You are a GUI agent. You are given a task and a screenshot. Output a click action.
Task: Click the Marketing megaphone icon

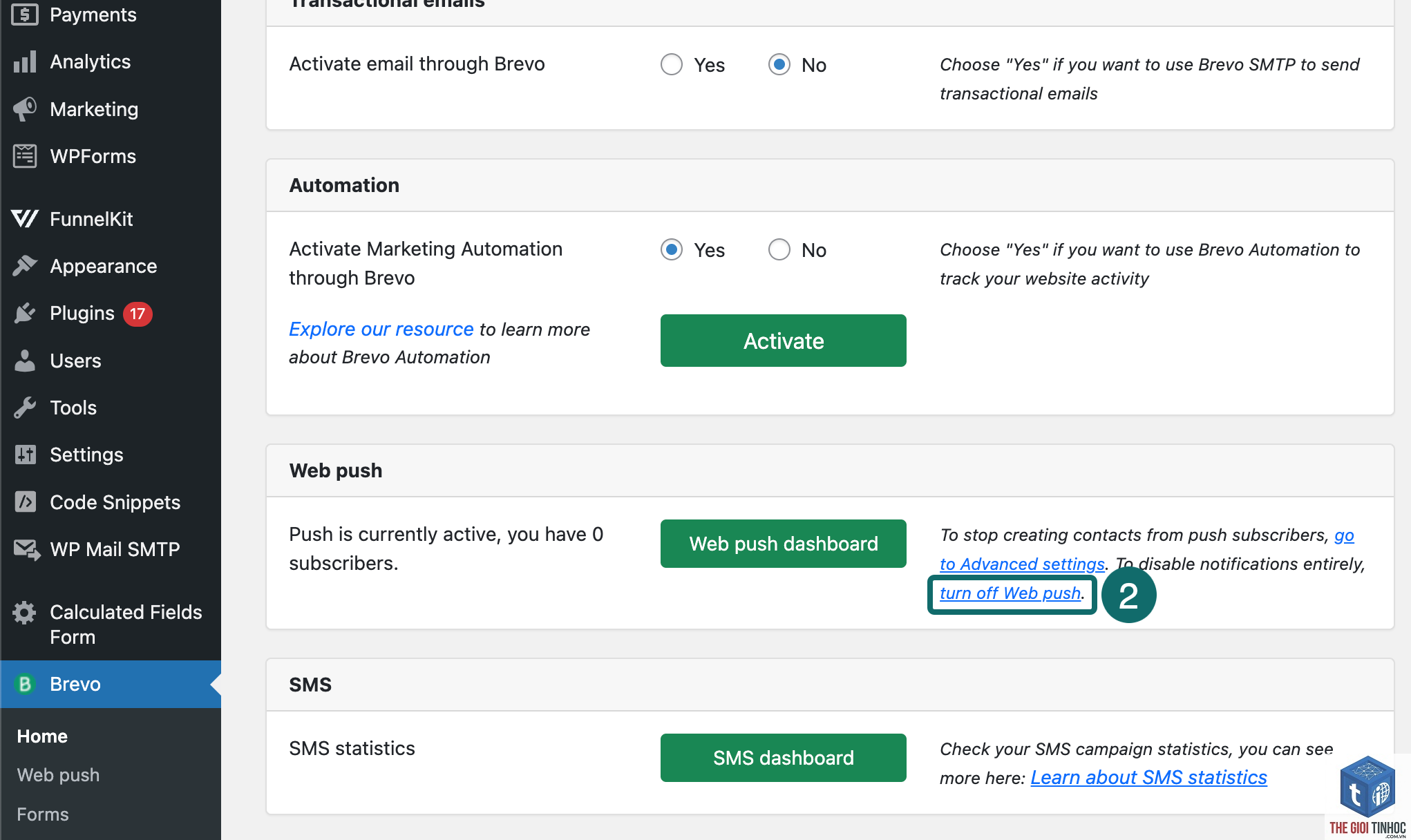click(x=25, y=109)
